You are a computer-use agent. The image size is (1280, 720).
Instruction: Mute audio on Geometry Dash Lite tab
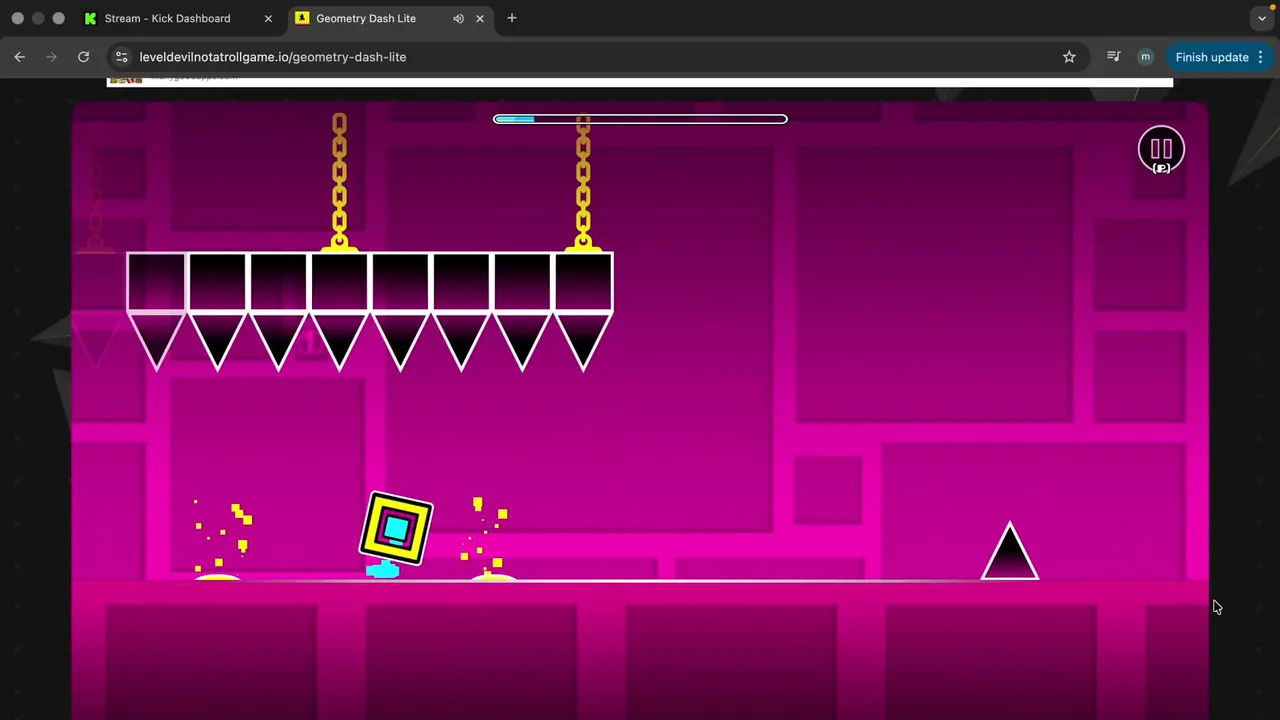(x=458, y=18)
